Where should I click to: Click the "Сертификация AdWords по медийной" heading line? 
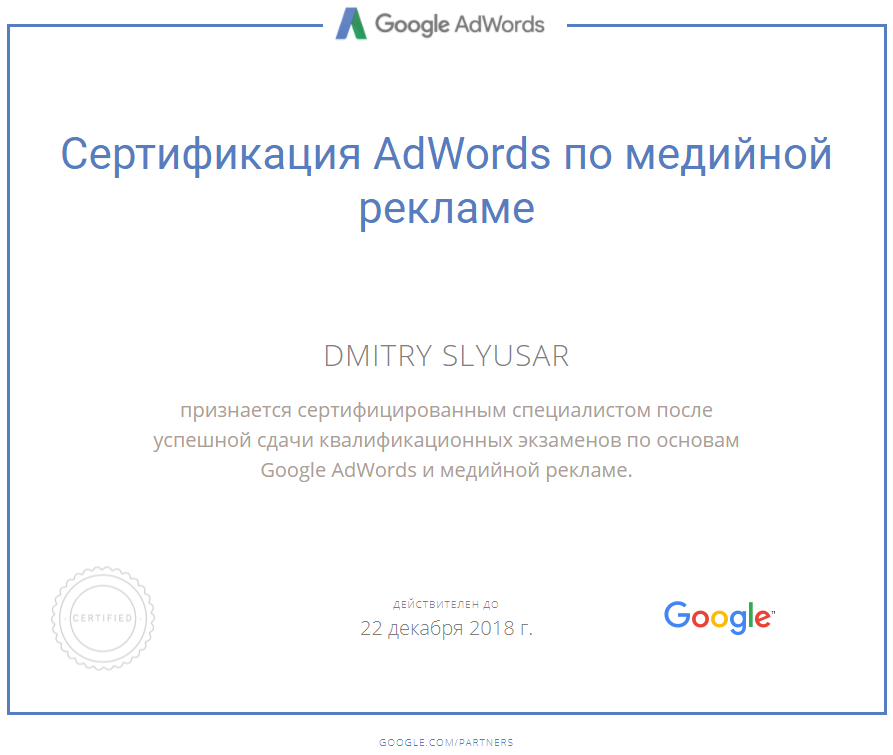tap(446, 155)
